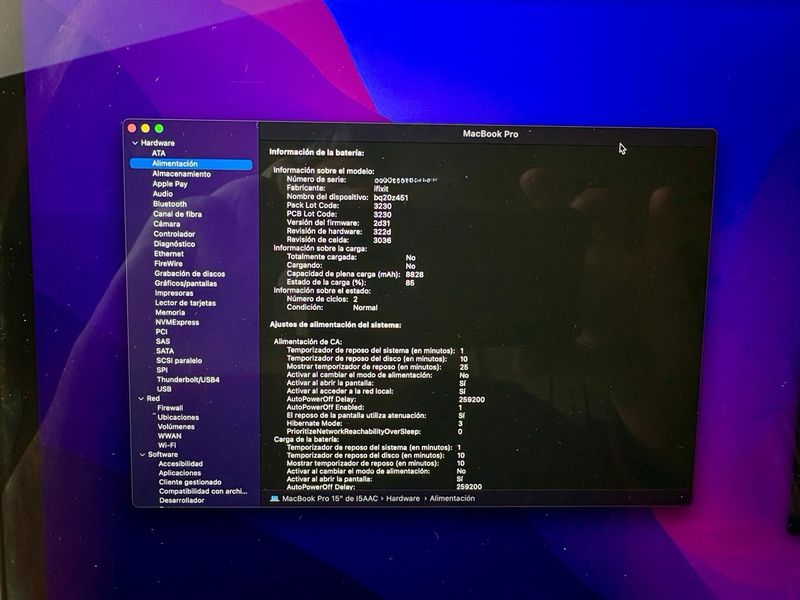Image resolution: width=800 pixels, height=600 pixels.
Task: Select Compatibilidad con archi... entry
Action: click(203, 491)
